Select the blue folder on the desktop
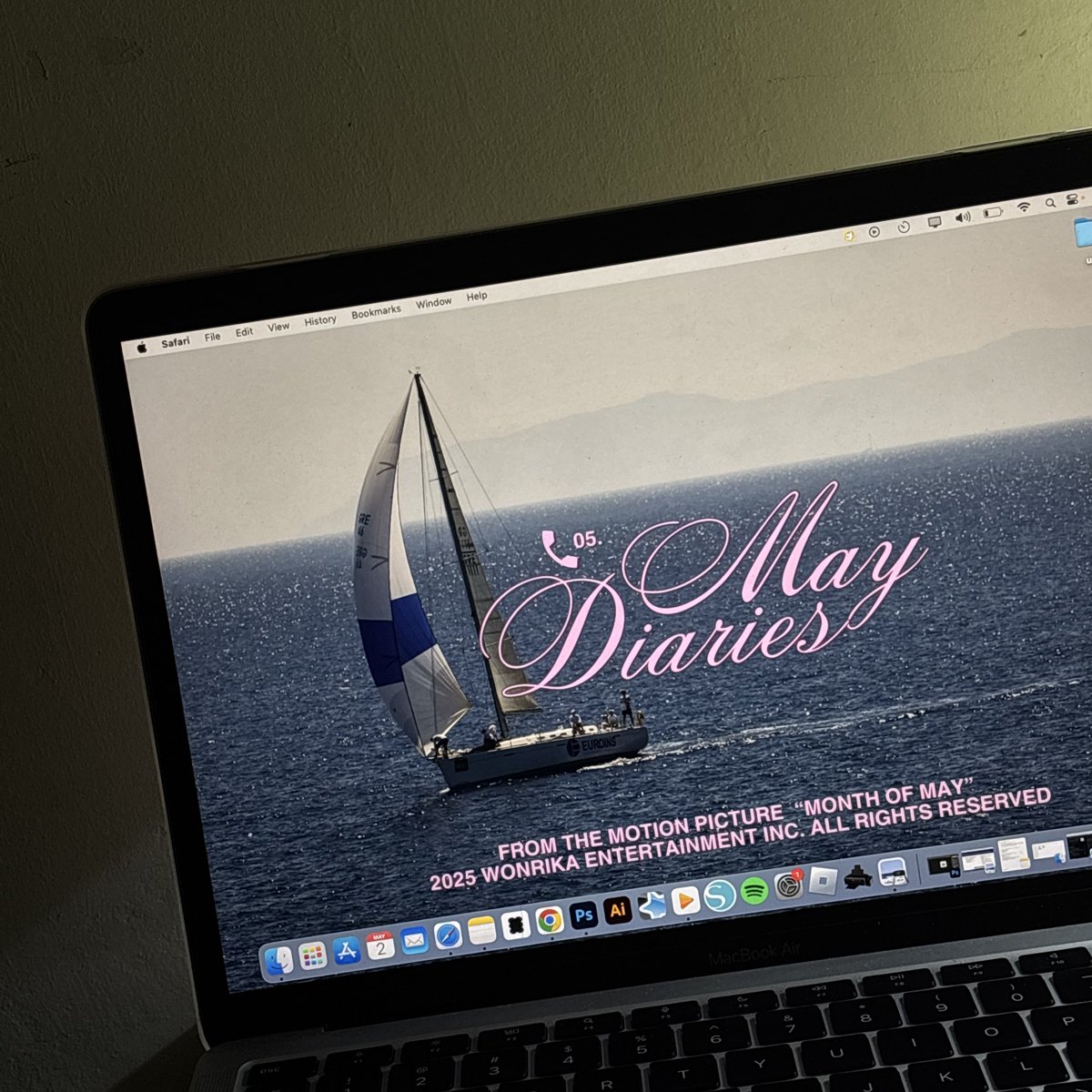1092x1092 pixels. point(1082,233)
